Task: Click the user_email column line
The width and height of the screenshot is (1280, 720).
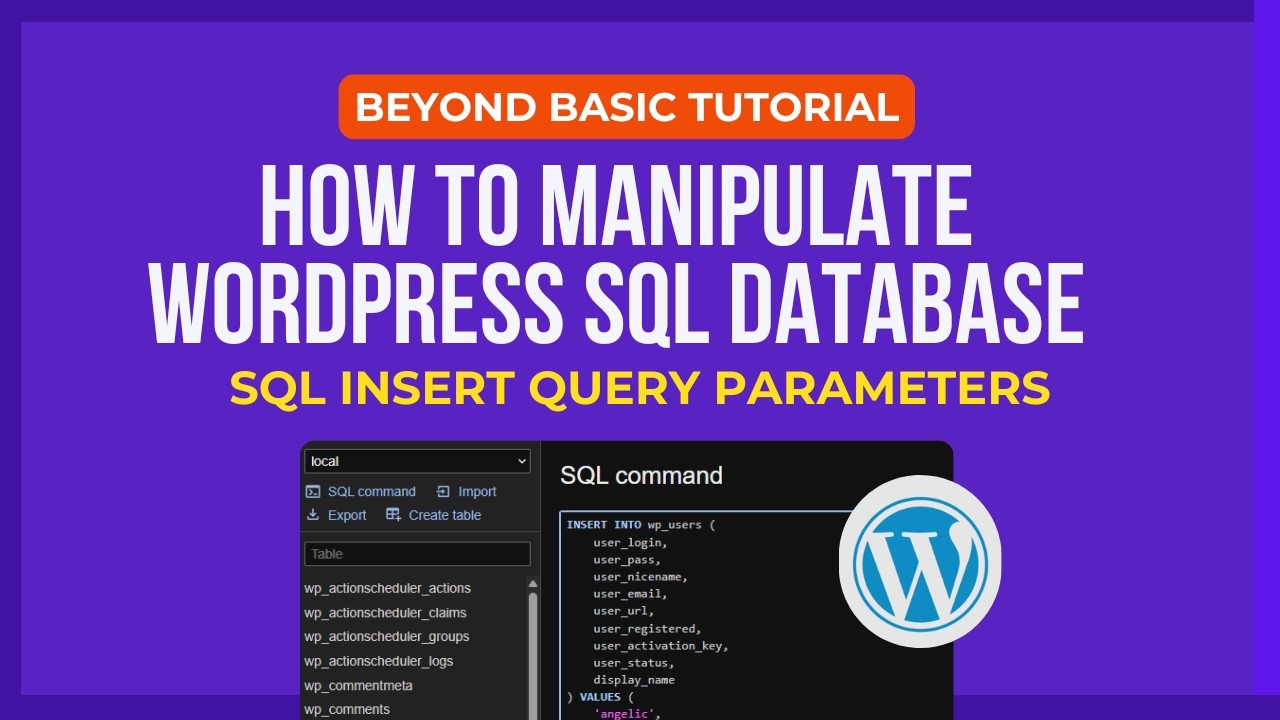Action: click(630, 594)
